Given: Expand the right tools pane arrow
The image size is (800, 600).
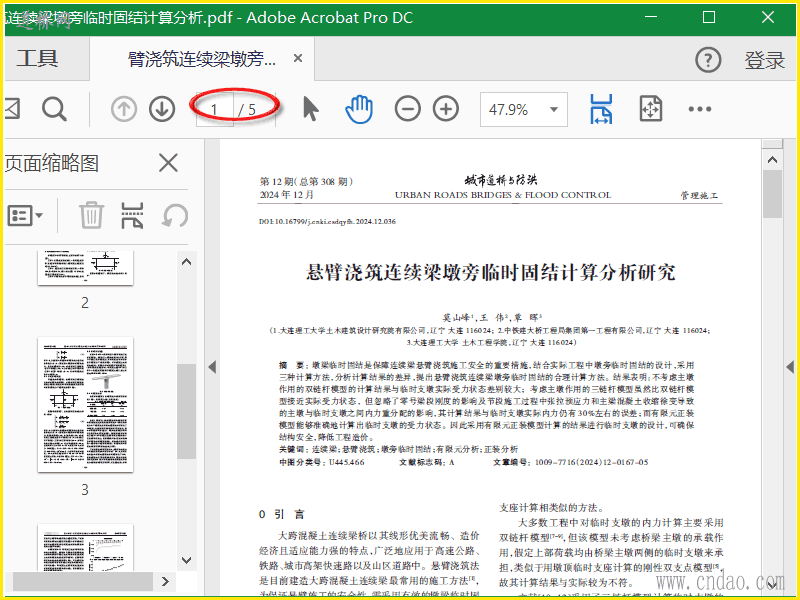Looking at the screenshot, I should [790, 367].
